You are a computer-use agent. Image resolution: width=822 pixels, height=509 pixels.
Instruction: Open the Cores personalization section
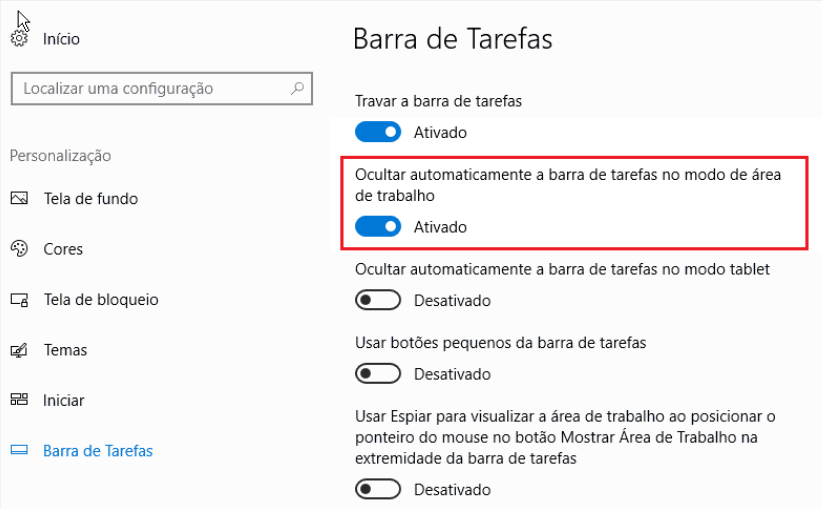63,249
